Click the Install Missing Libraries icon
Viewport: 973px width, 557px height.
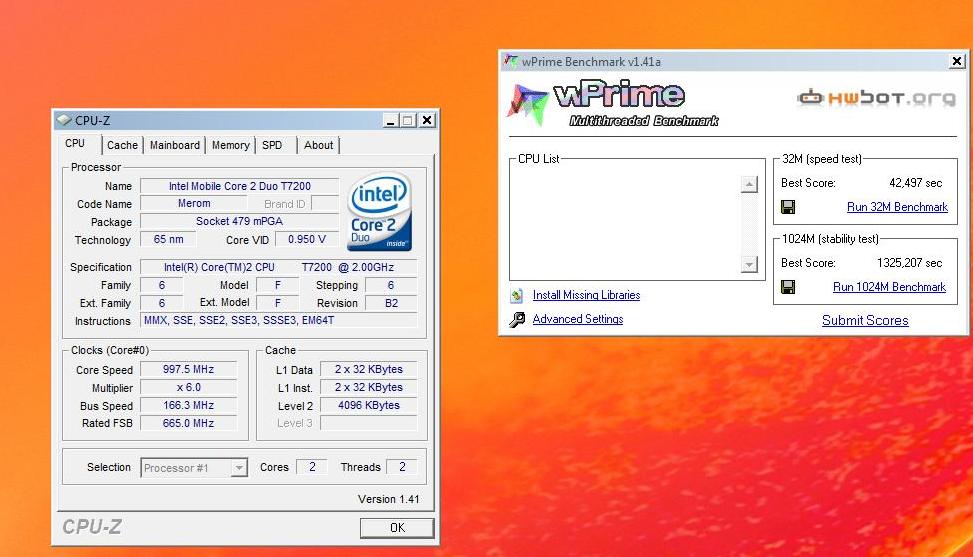click(517, 295)
